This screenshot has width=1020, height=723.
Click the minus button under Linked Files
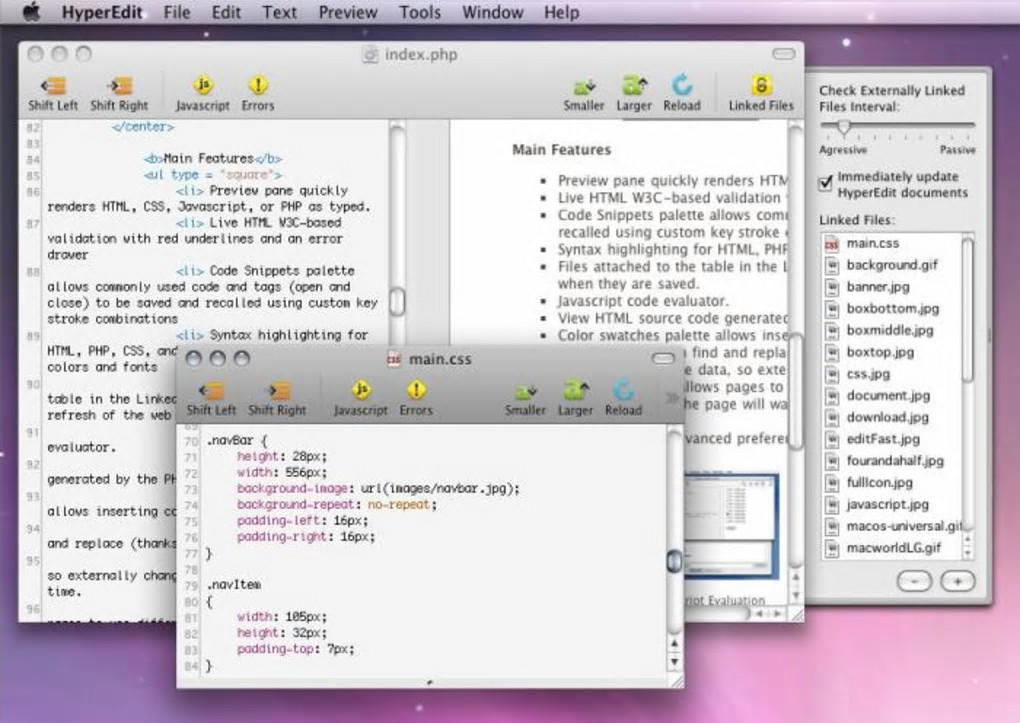pos(914,581)
